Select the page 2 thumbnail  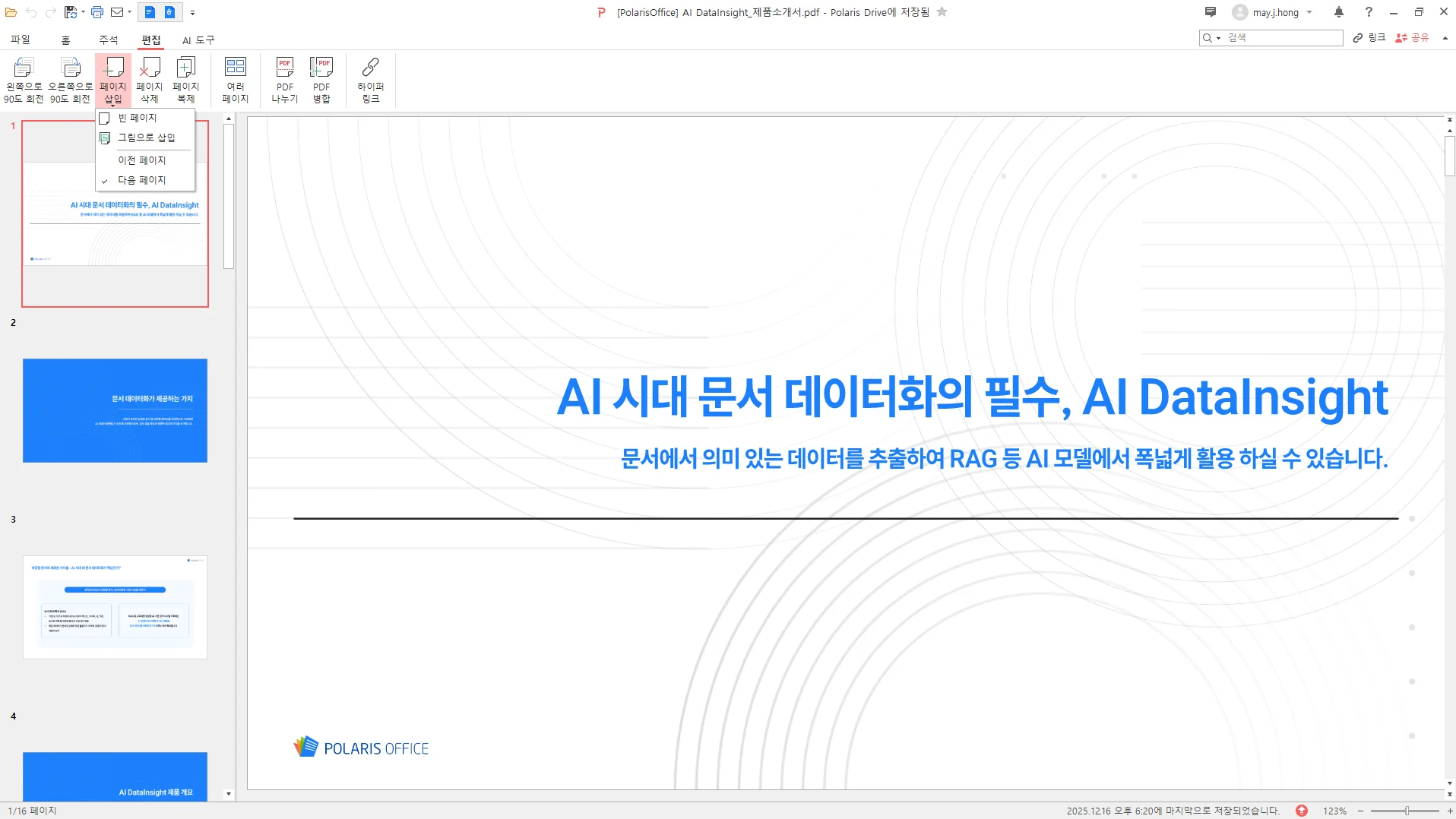(x=115, y=410)
